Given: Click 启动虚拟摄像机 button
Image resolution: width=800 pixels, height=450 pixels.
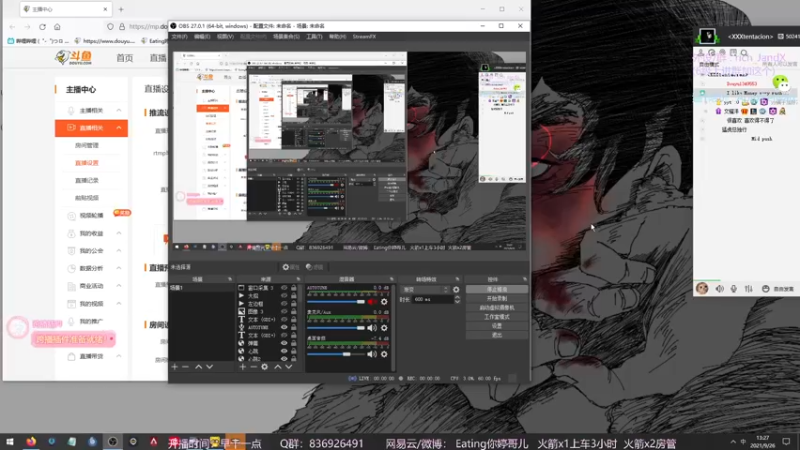Looking at the screenshot, I should [496, 308].
